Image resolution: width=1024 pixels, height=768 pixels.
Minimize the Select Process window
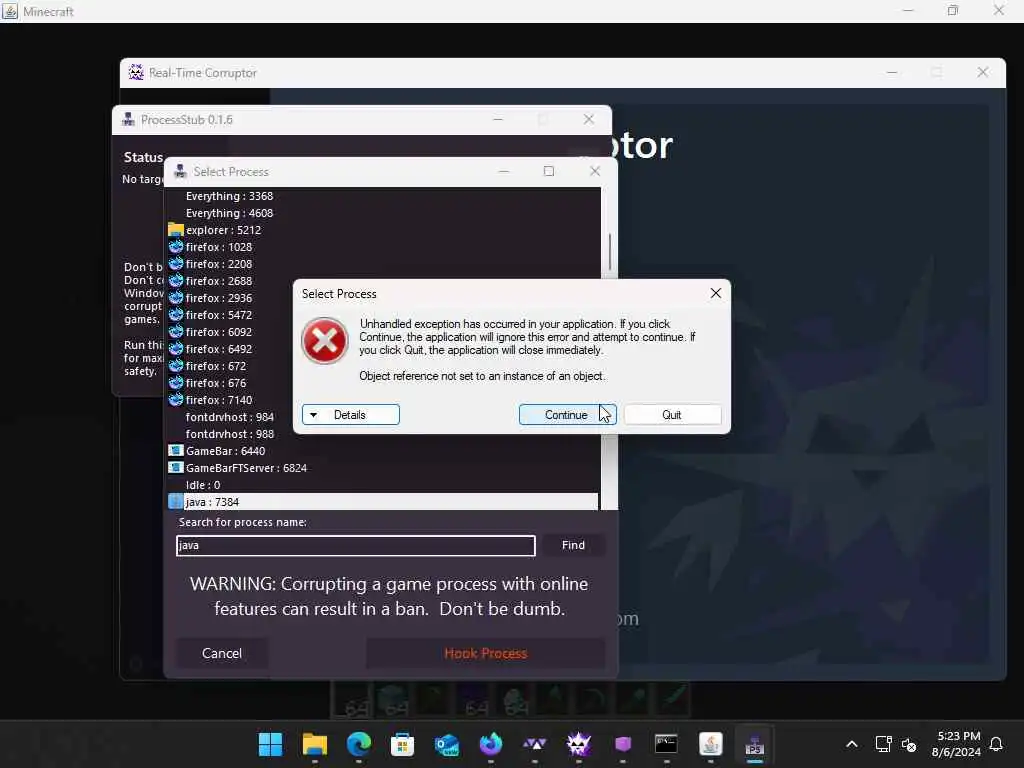[x=504, y=171]
